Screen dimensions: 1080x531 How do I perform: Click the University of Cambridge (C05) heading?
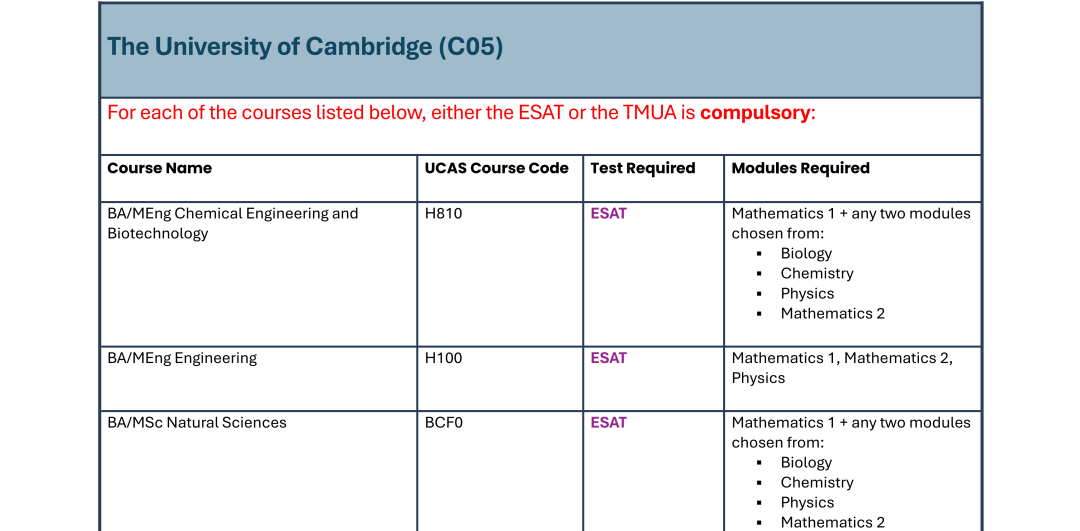(x=305, y=47)
